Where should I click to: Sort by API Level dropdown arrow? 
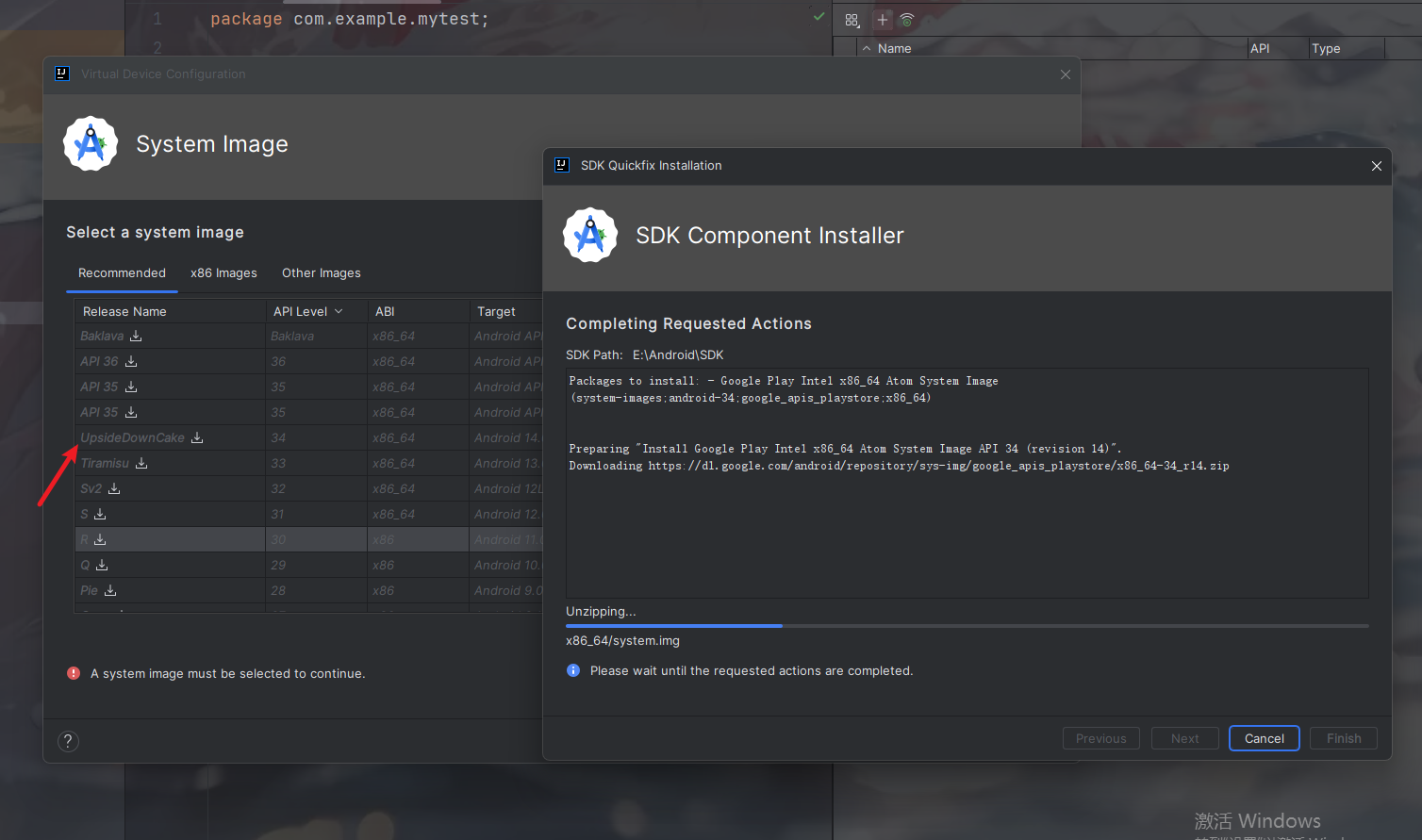[x=339, y=311]
